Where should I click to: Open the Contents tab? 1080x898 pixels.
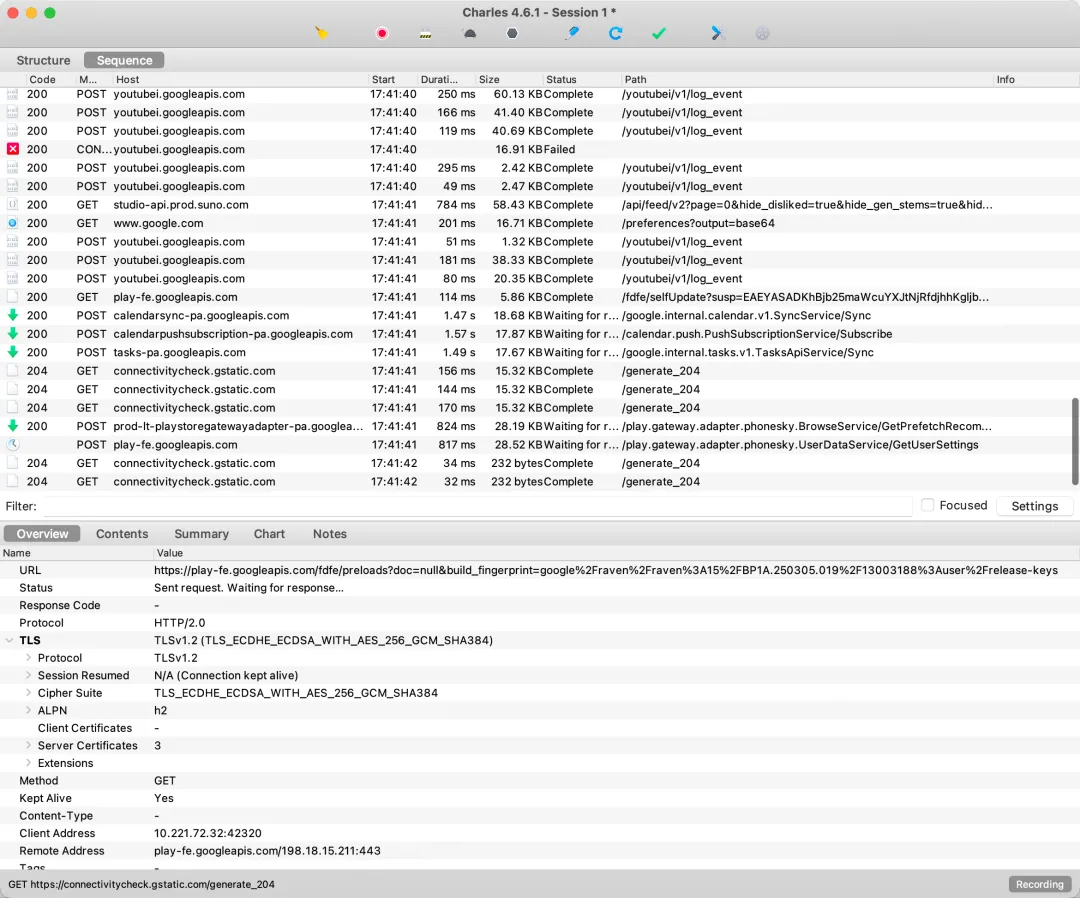(122, 534)
